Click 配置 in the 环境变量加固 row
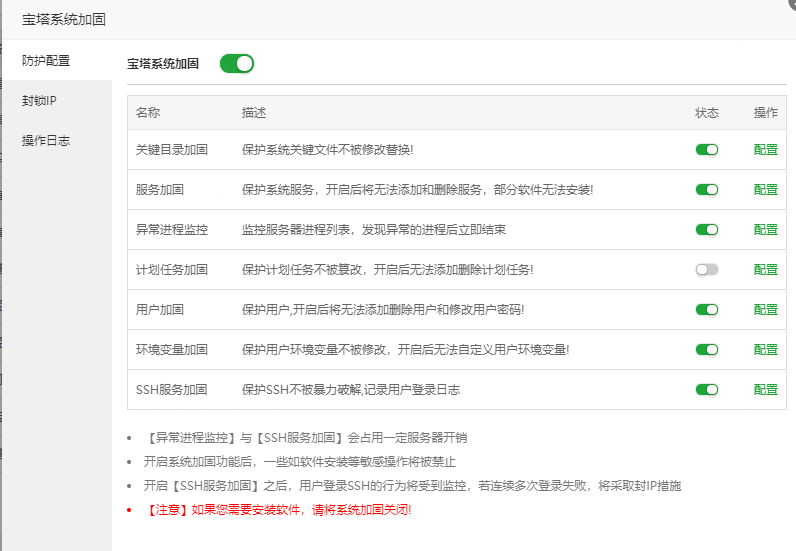Screen dimensions: 796x551 pyautogui.click(x=766, y=349)
